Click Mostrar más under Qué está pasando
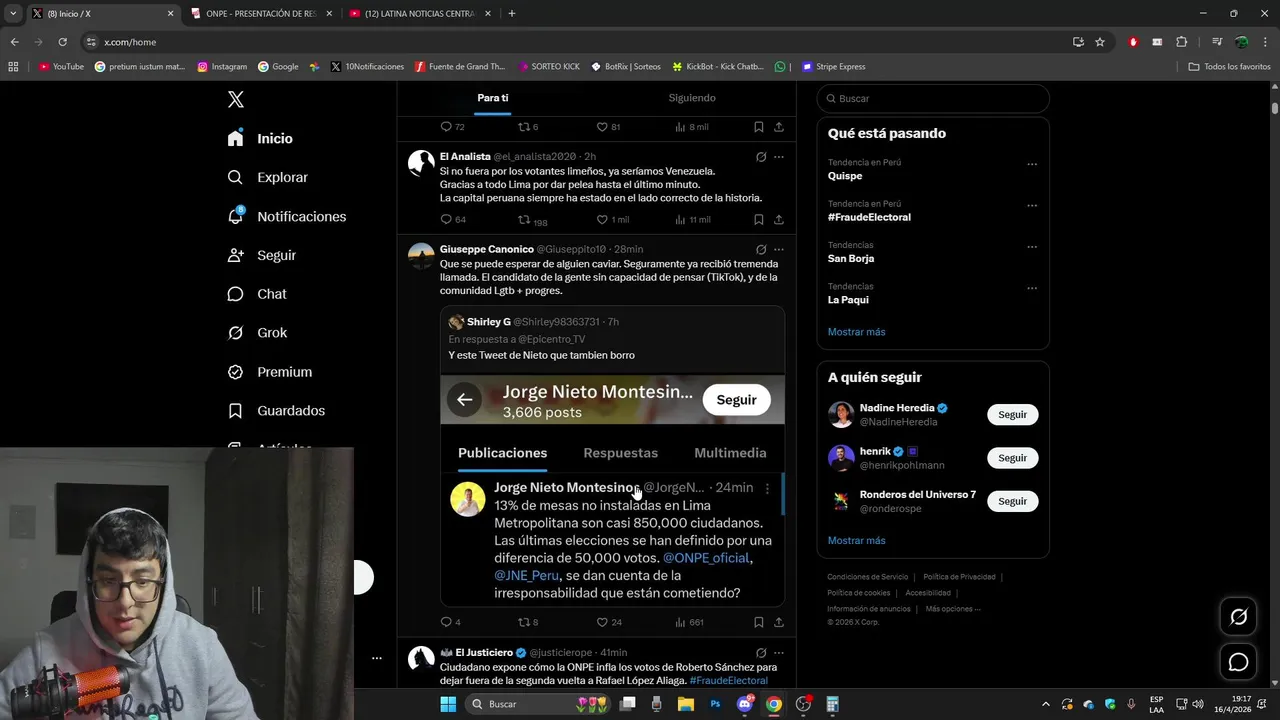The height and width of the screenshot is (720, 1280). click(856, 332)
